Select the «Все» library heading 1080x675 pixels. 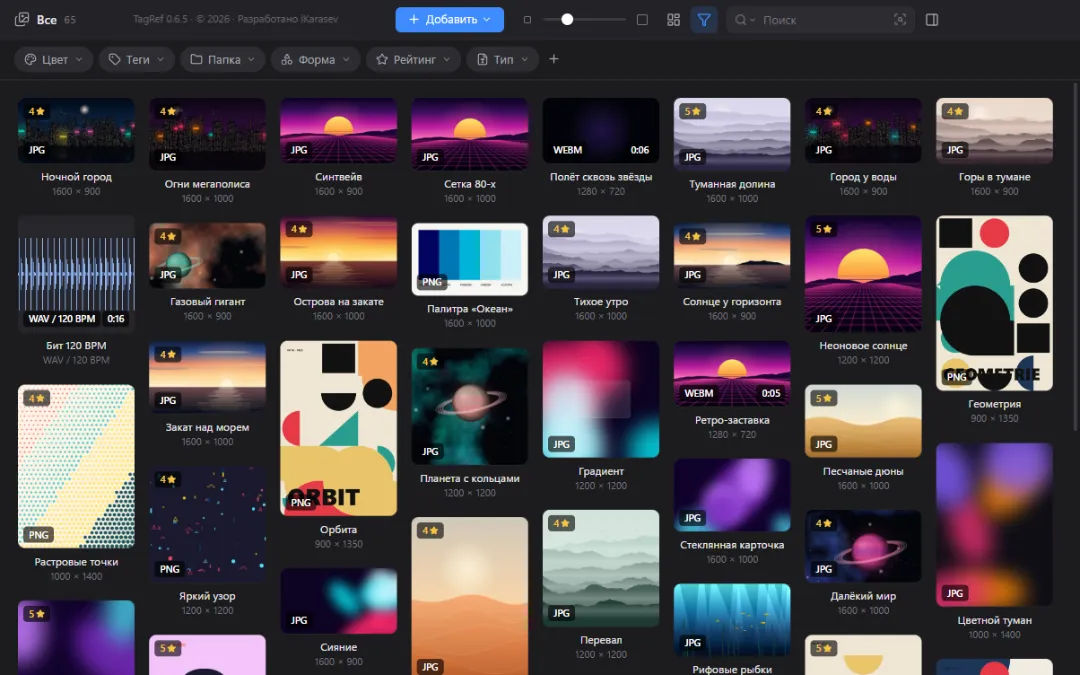coord(47,20)
